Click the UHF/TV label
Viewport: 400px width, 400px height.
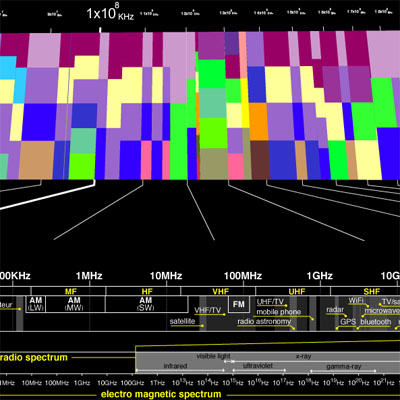(x=270, y=302)
